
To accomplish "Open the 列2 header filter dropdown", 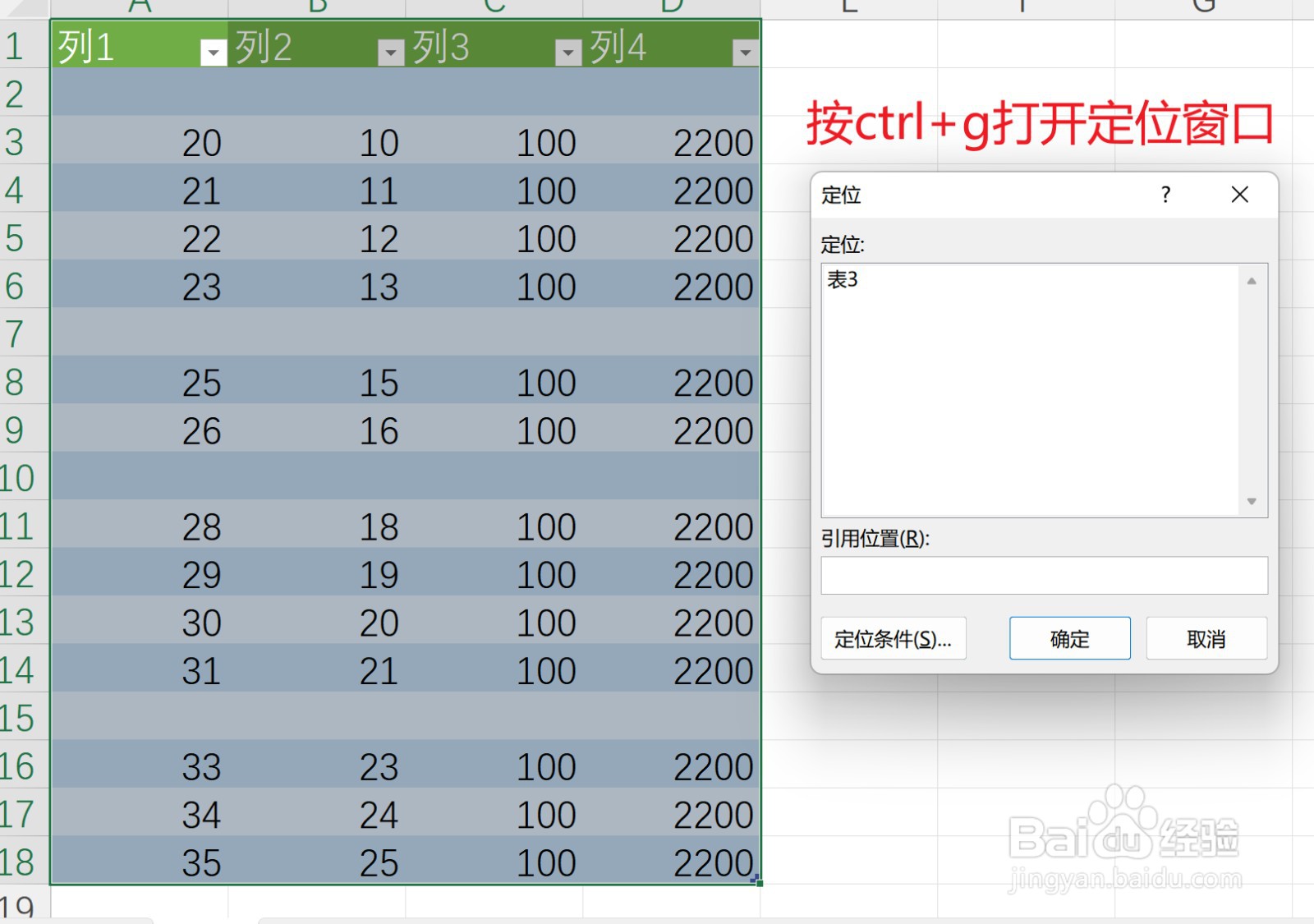I will click(x=389, y=51).
